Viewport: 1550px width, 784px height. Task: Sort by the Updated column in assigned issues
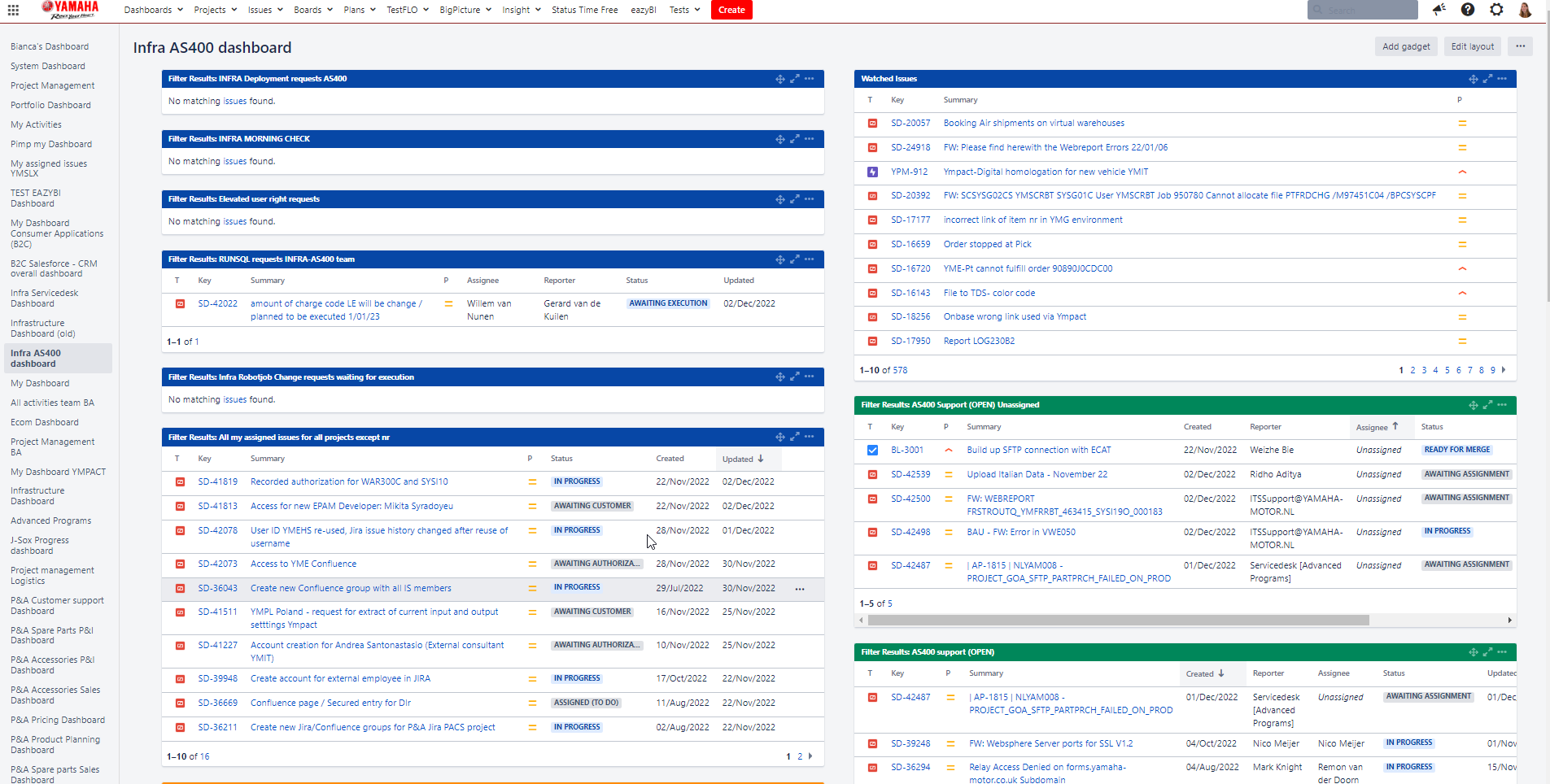(x=744, y=459)
